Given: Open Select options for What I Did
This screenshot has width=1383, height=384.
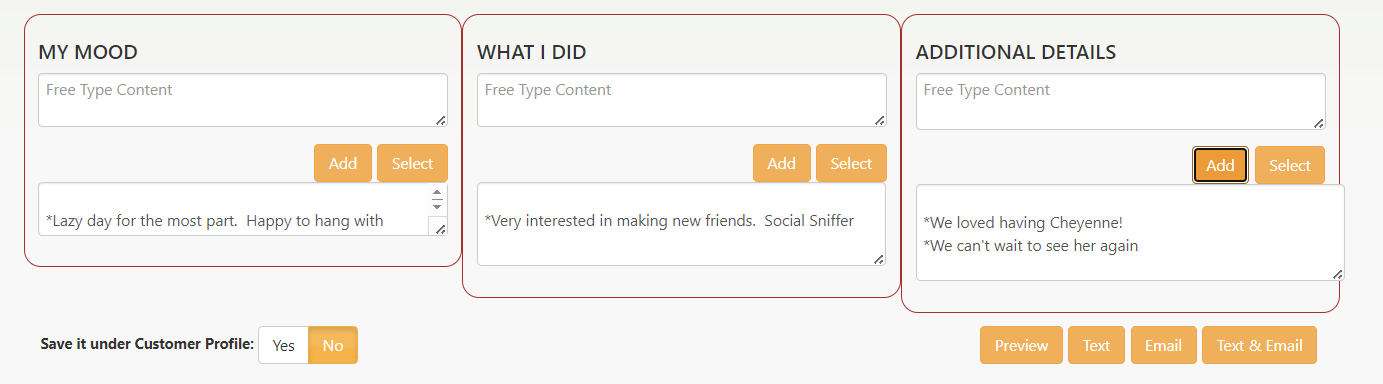Looking at the screenshot, I should coord(851,163).
